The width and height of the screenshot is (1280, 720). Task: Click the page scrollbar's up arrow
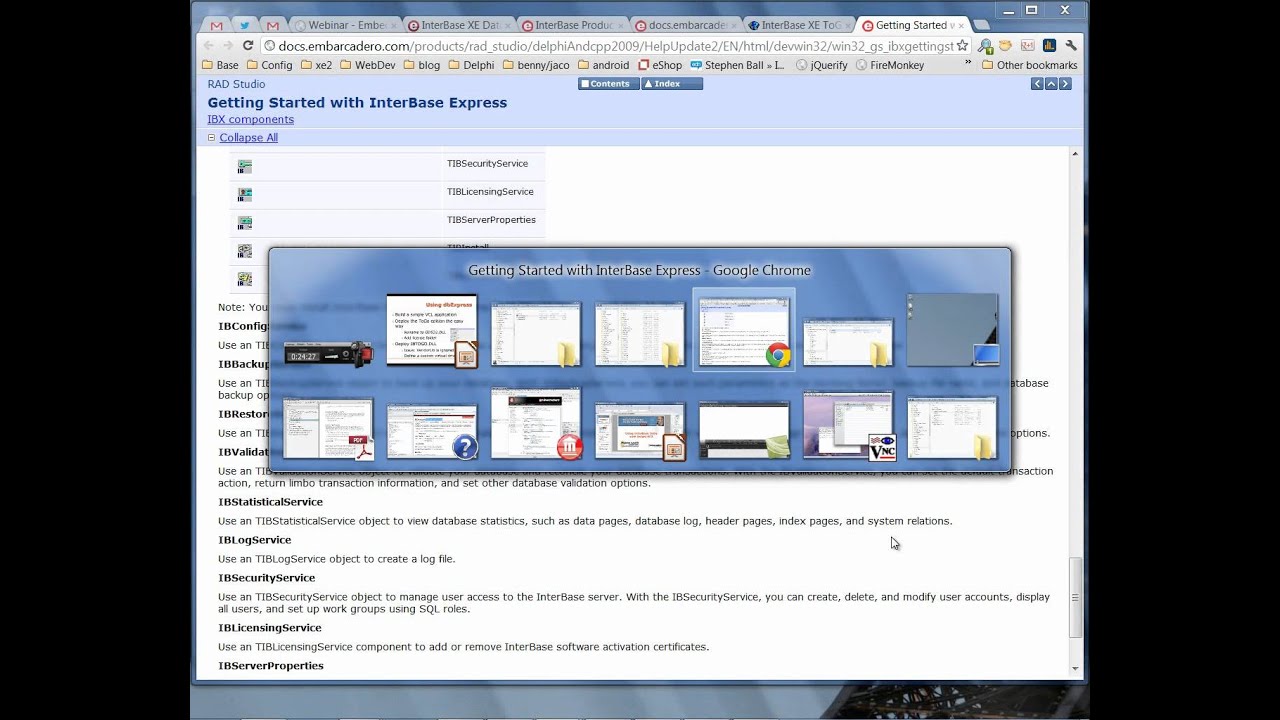pos(1075,154)
